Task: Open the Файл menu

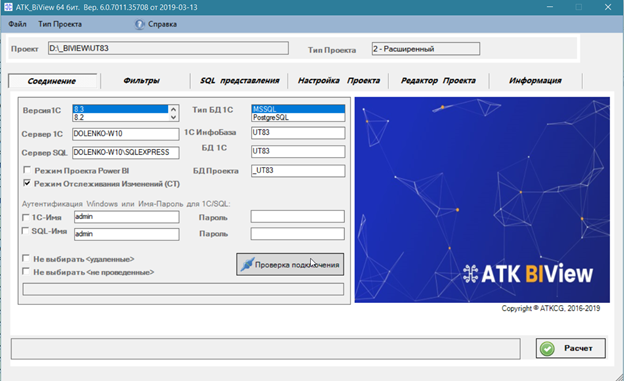Action: pyautogui.click(x=17, y=24)
